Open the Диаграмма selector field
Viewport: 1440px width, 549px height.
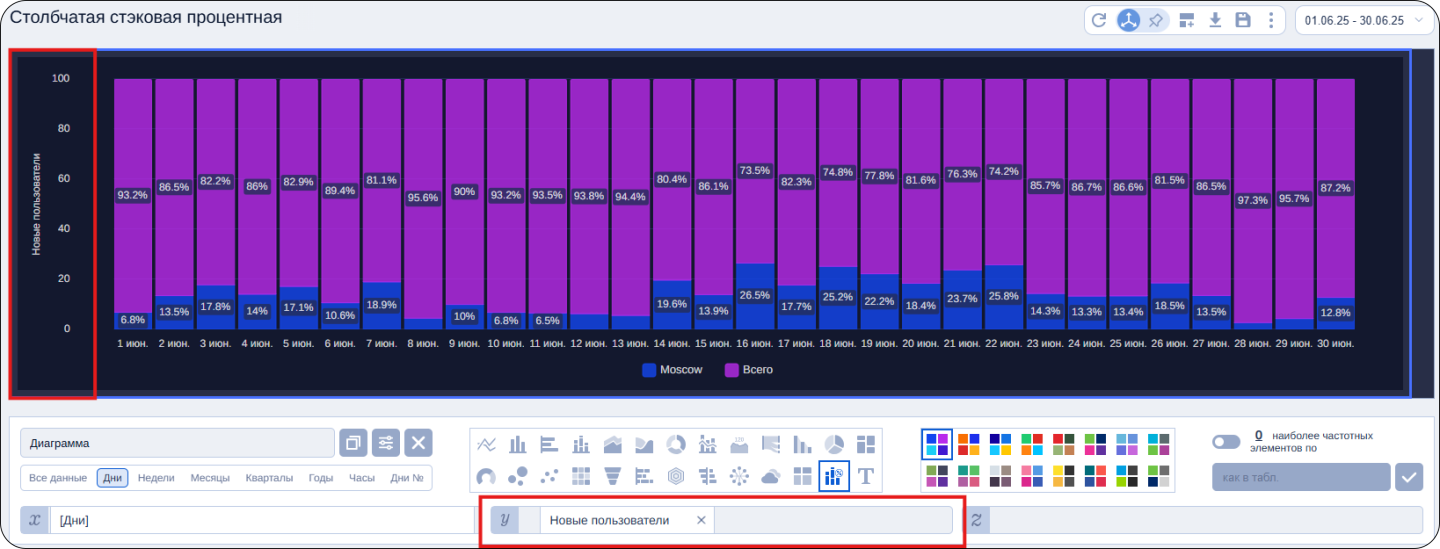click(x=177, y=443)
